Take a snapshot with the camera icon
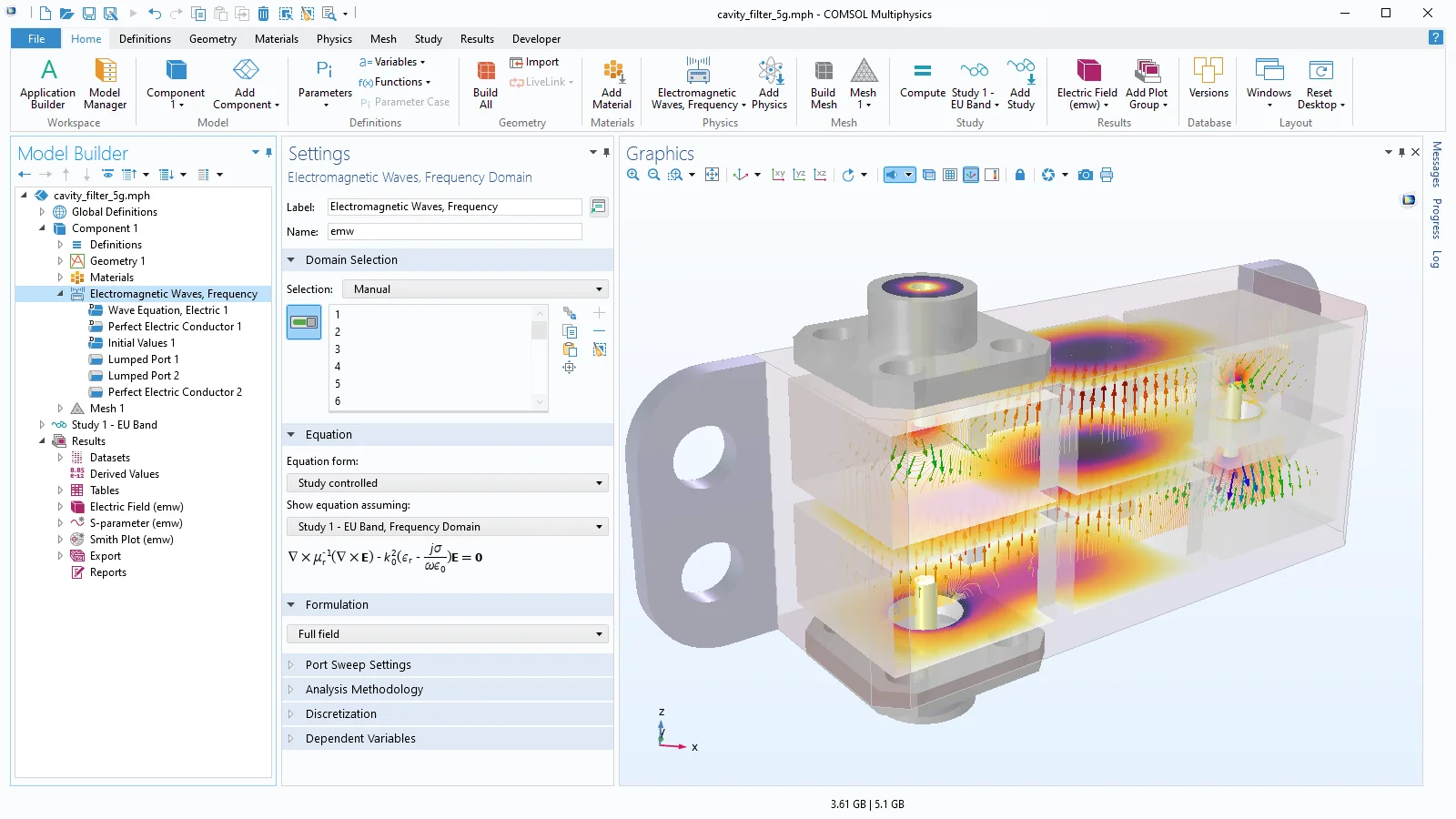 click(1085, 175)
